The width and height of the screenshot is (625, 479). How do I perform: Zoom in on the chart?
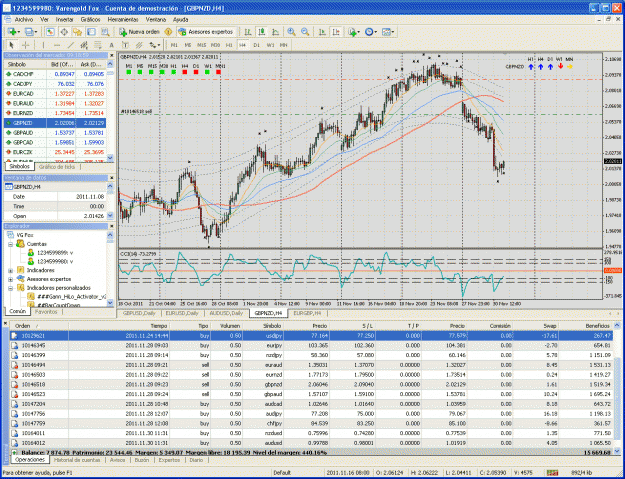click(291, 32)
